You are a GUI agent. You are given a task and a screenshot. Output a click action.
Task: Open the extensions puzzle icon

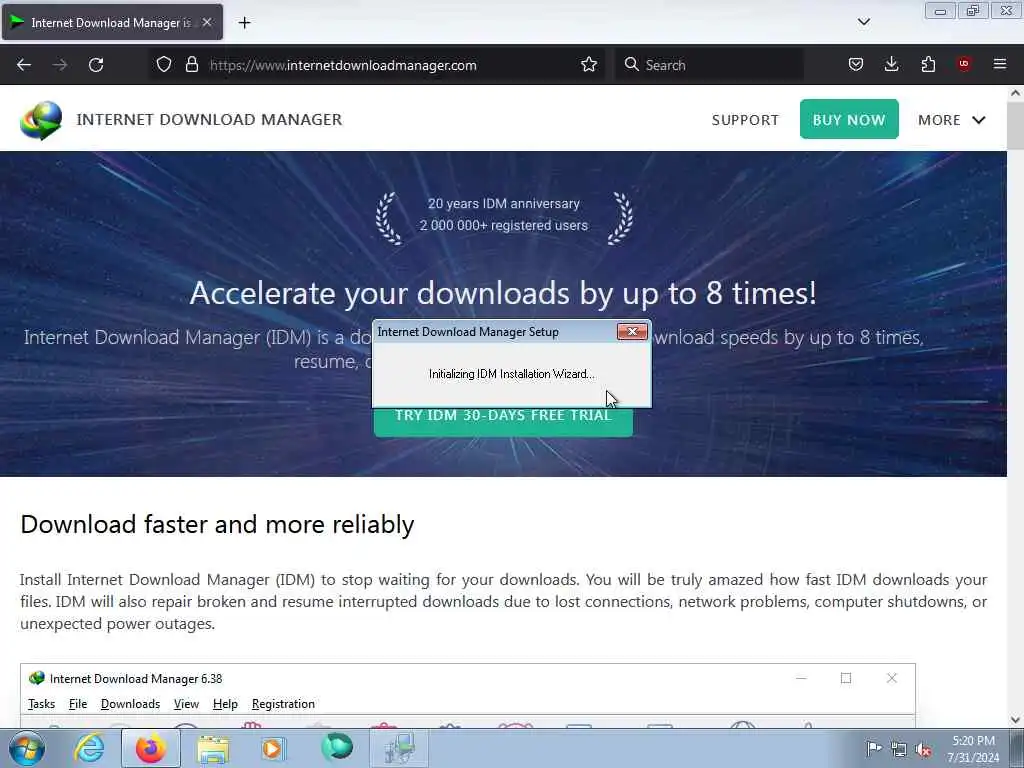pos(928,65)
